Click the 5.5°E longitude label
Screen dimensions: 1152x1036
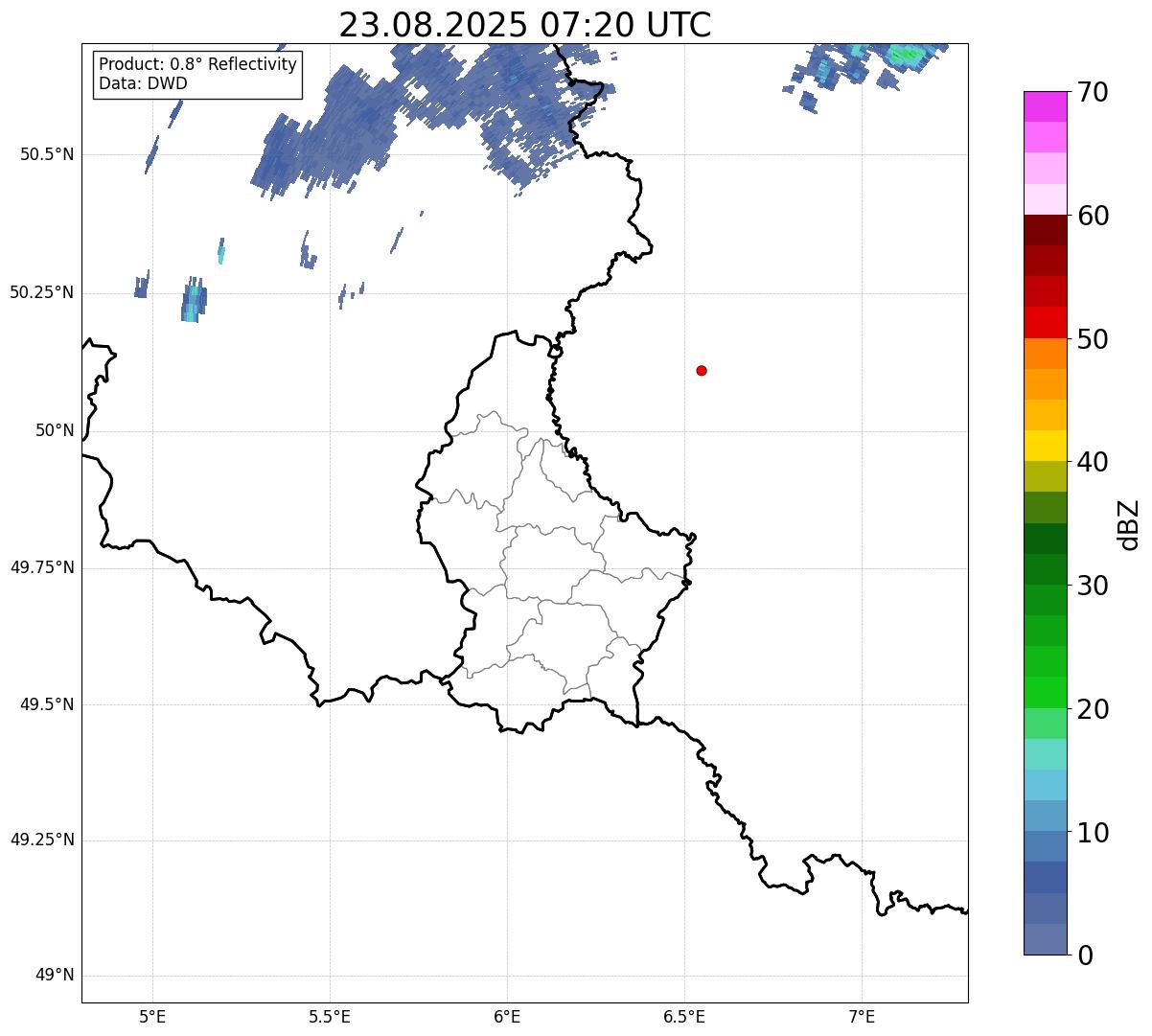tap(330, 1017)
